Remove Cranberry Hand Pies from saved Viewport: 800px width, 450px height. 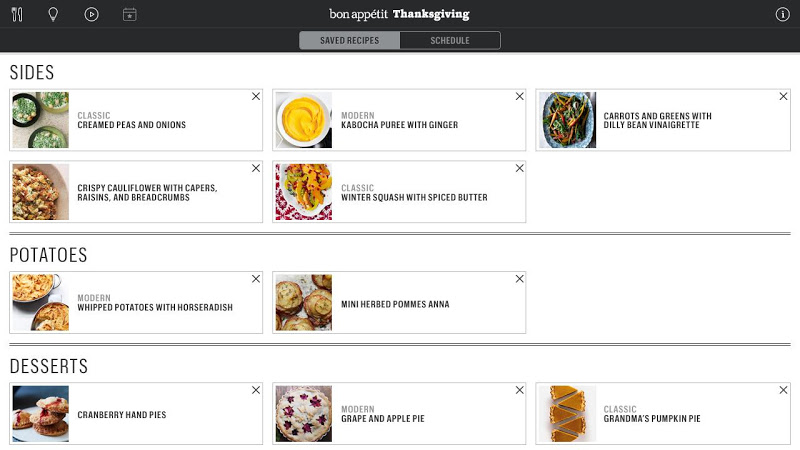pos(255,390)
